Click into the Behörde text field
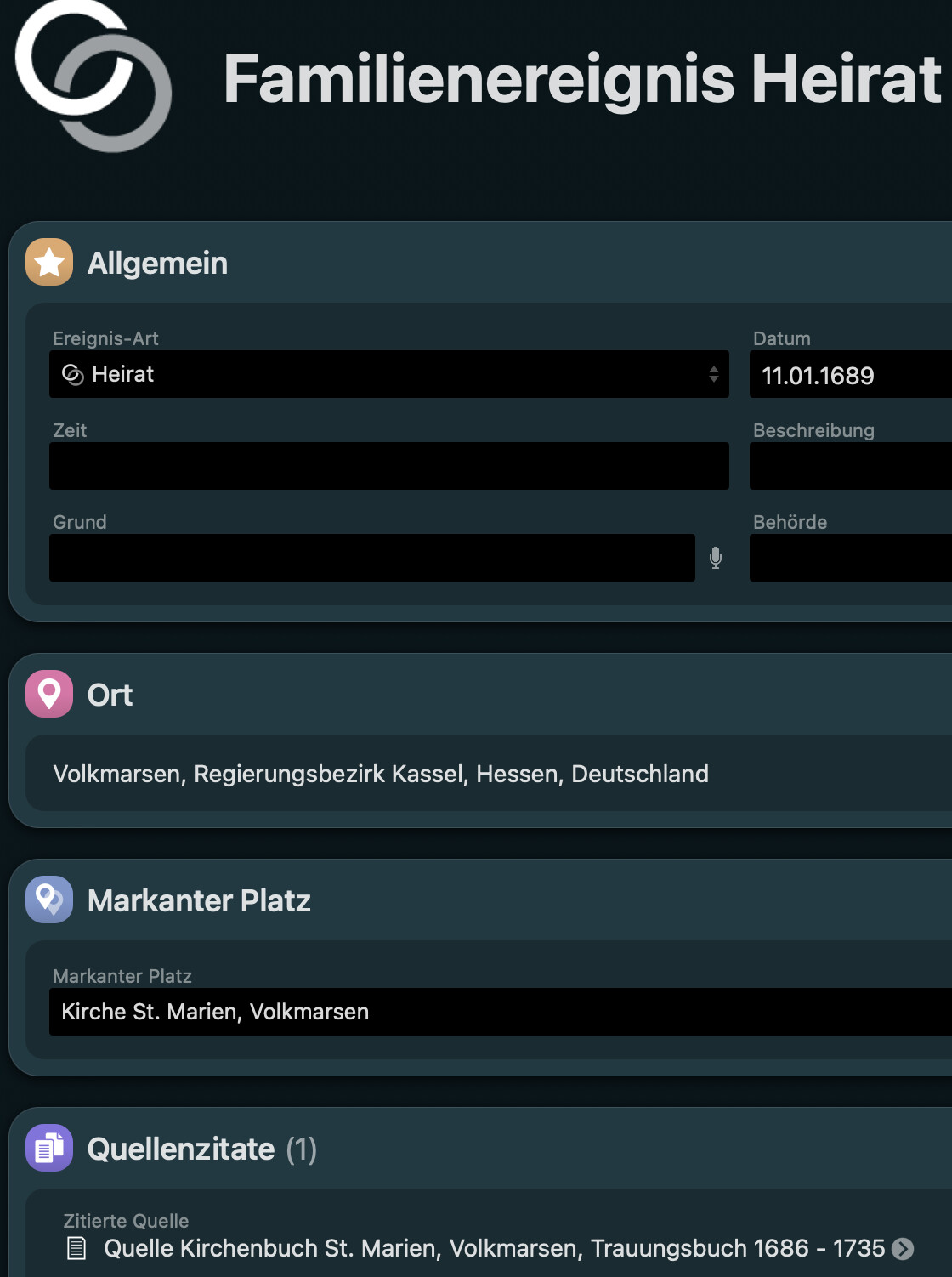Viewport: 952px width, 1277px height. point(851,558)
